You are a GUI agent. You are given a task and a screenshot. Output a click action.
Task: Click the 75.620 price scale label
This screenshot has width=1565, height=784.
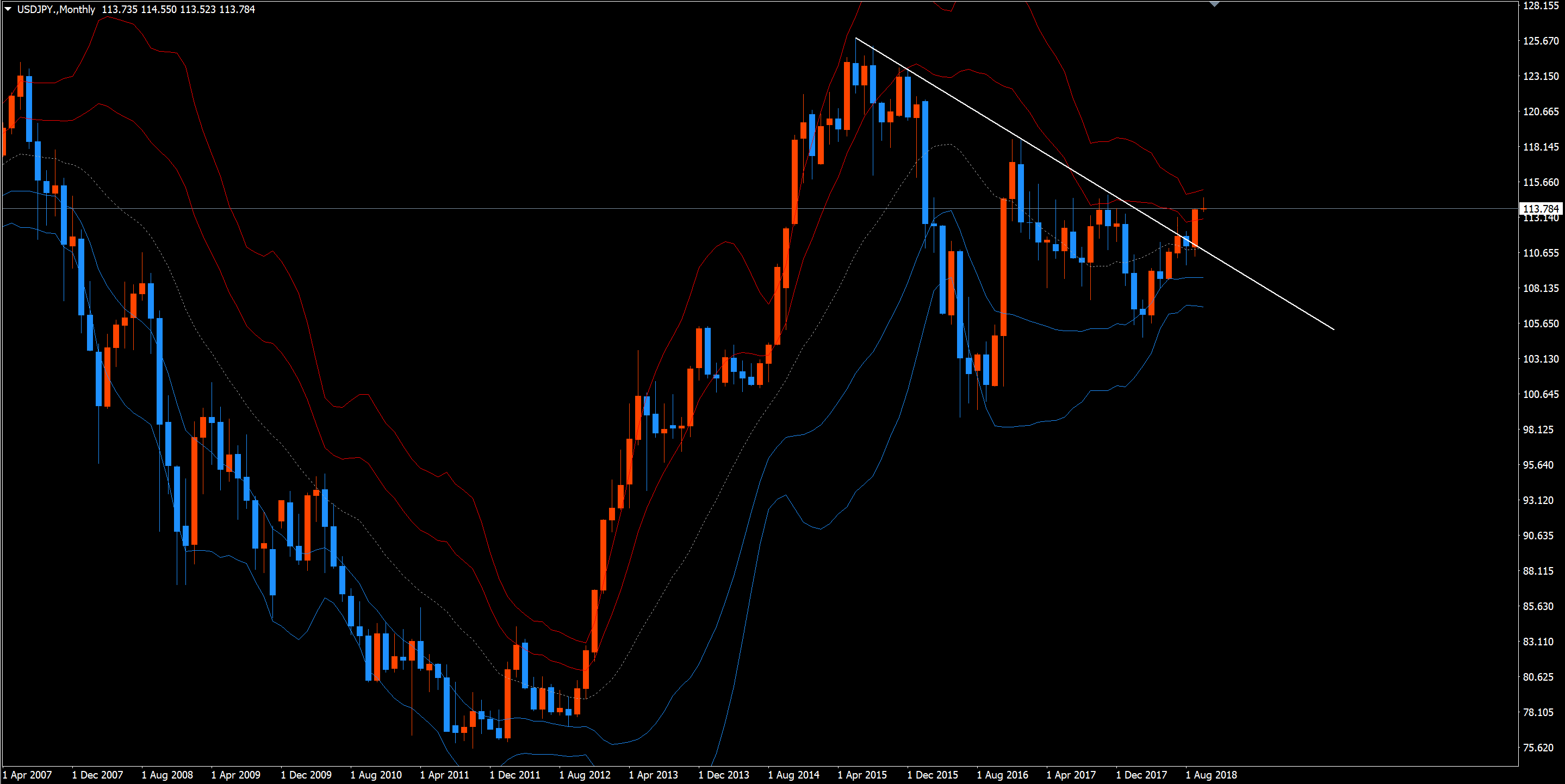[x=1540, y=748]
